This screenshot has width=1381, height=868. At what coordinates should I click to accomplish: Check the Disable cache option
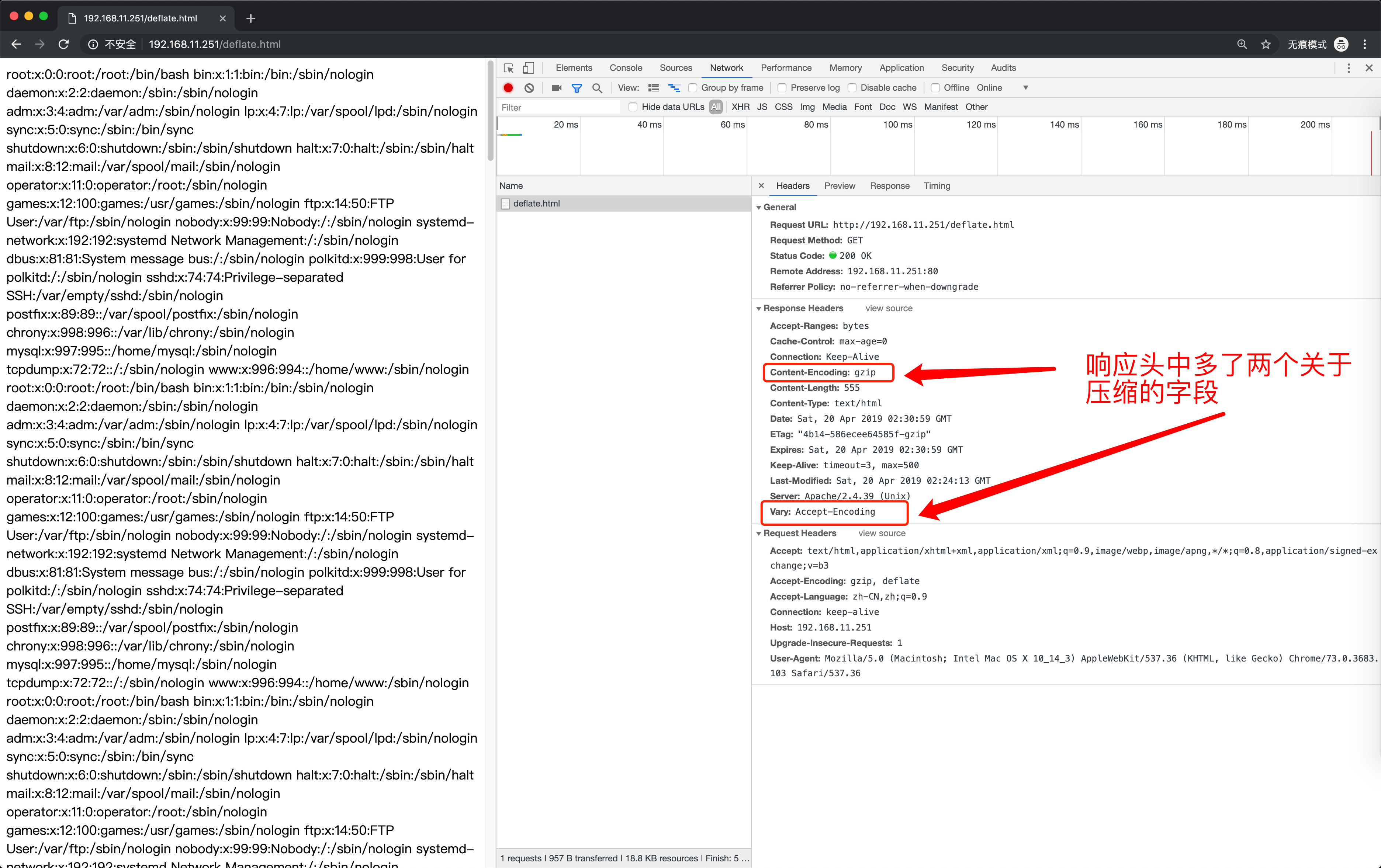(x=852, y=88)
